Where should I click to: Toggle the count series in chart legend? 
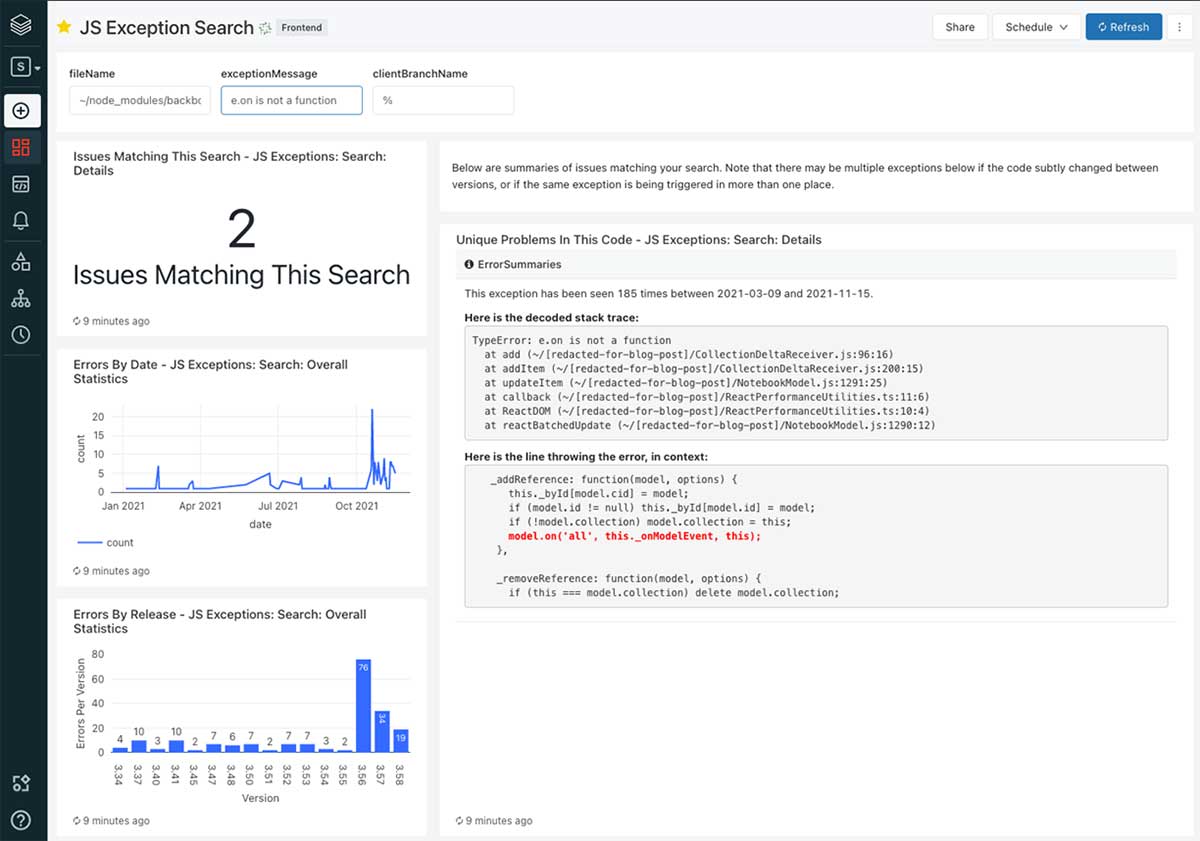(105, 543)
